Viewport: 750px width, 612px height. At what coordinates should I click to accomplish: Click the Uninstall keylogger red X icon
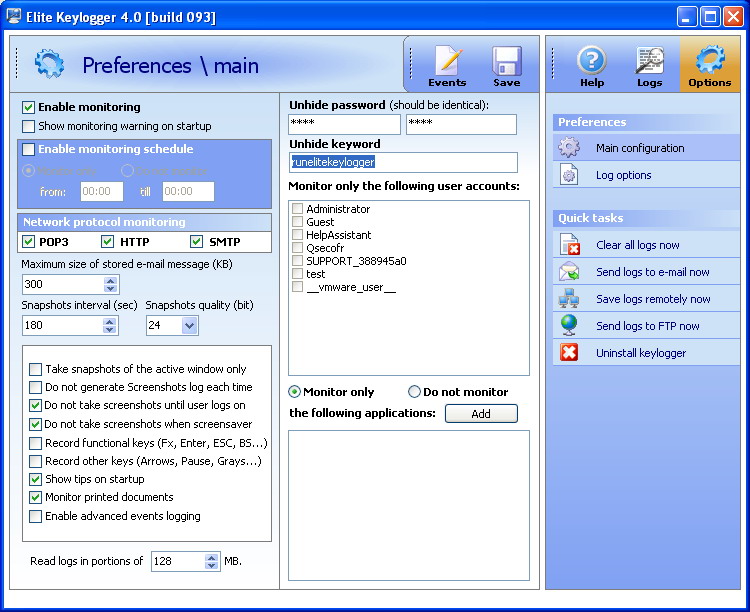[569, 353]
